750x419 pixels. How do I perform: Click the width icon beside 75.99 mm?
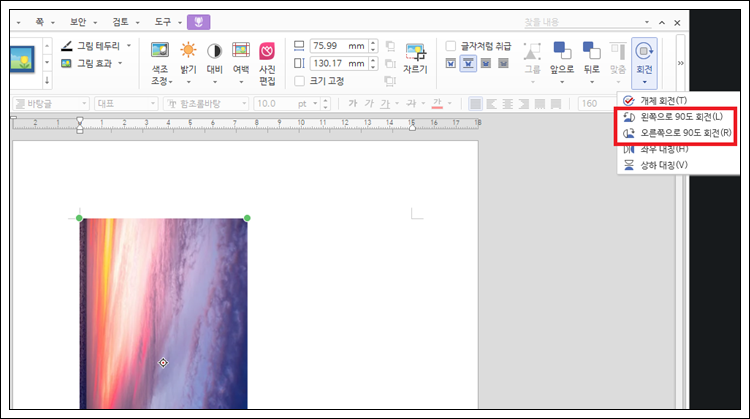pyautogui.click(x=299, y=45)
